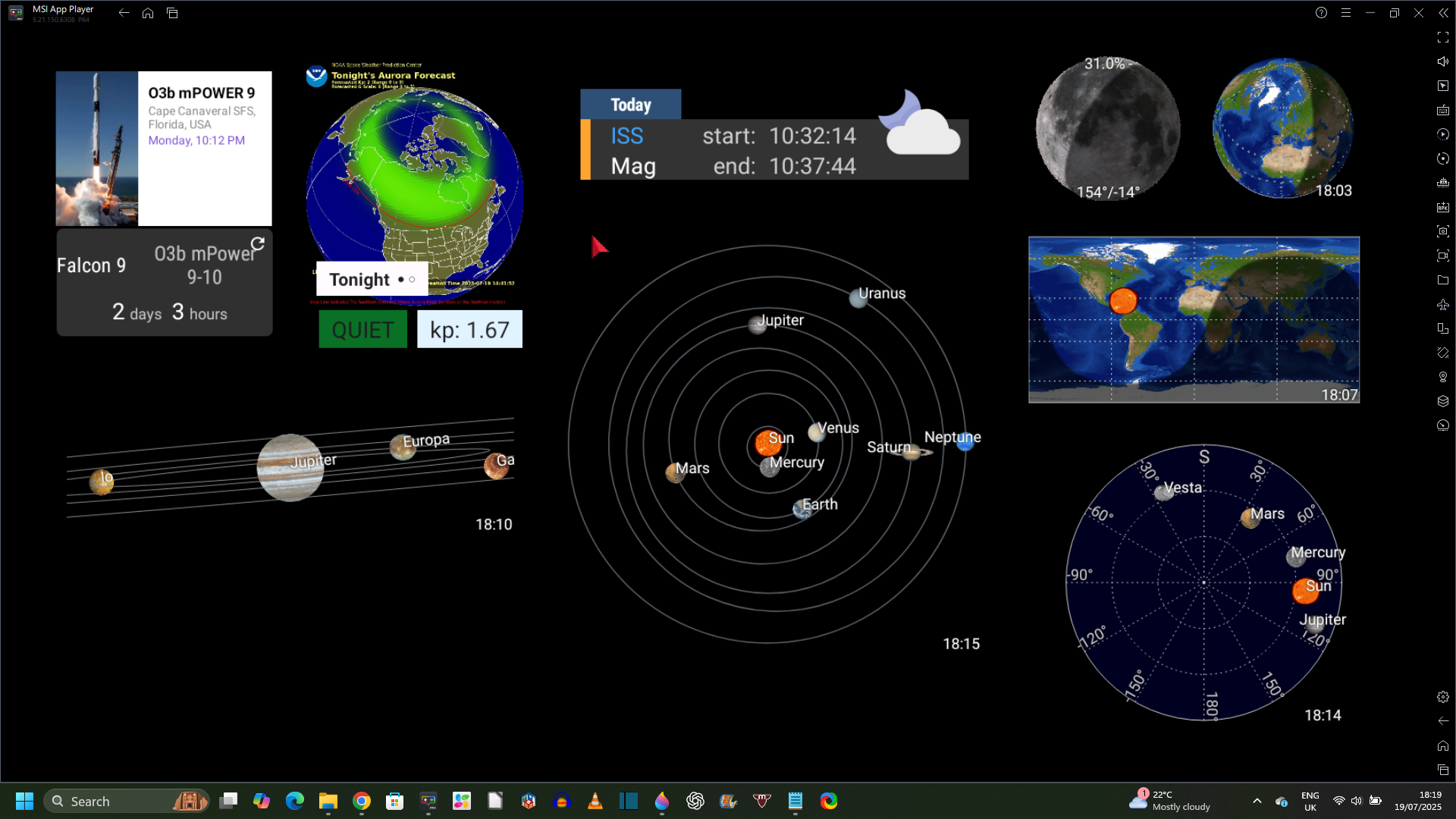Click the Install APK icon
The width and height of the screenshot is (1456, 819).
click(1443, 207)
